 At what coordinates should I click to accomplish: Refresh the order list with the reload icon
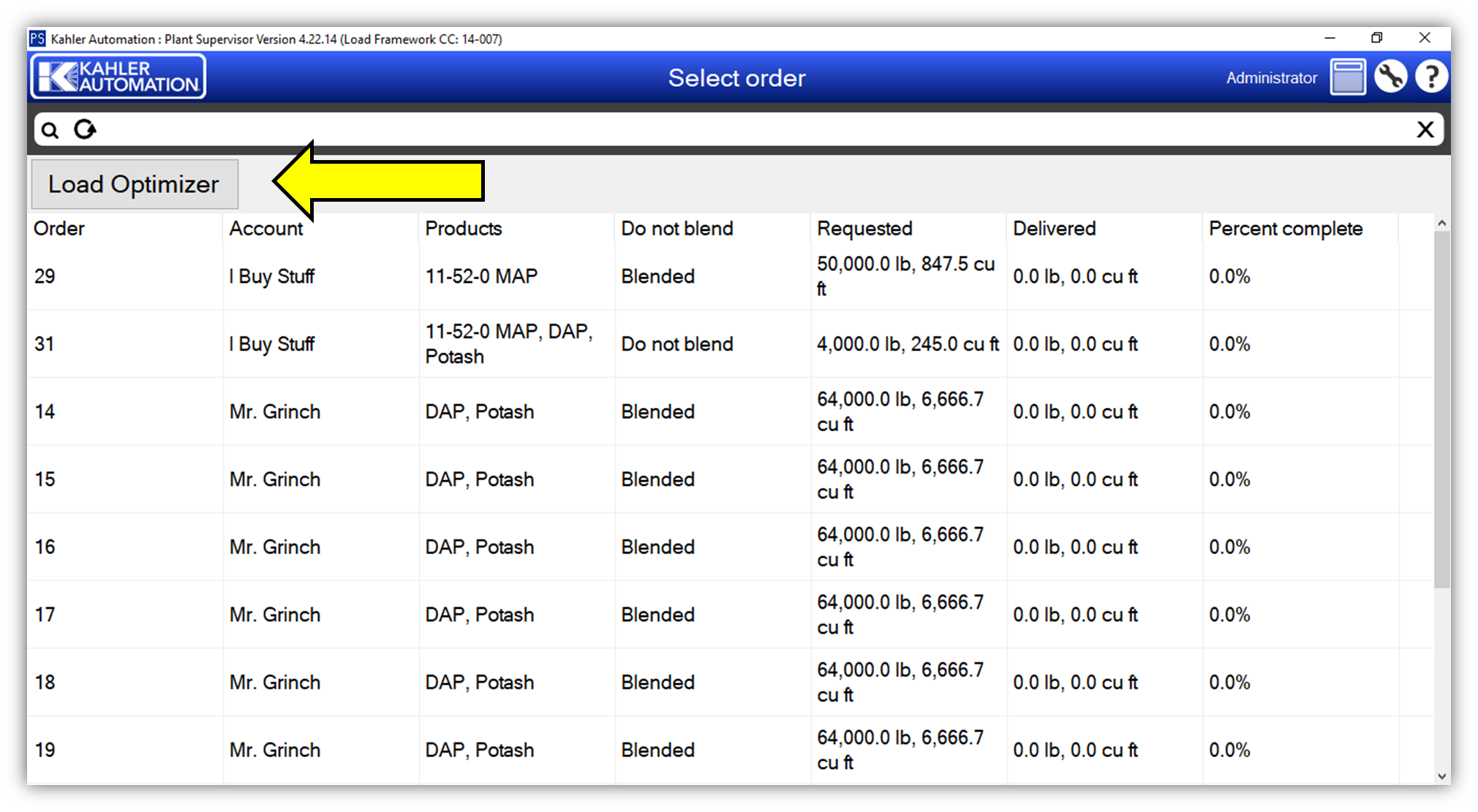point(86,129)
